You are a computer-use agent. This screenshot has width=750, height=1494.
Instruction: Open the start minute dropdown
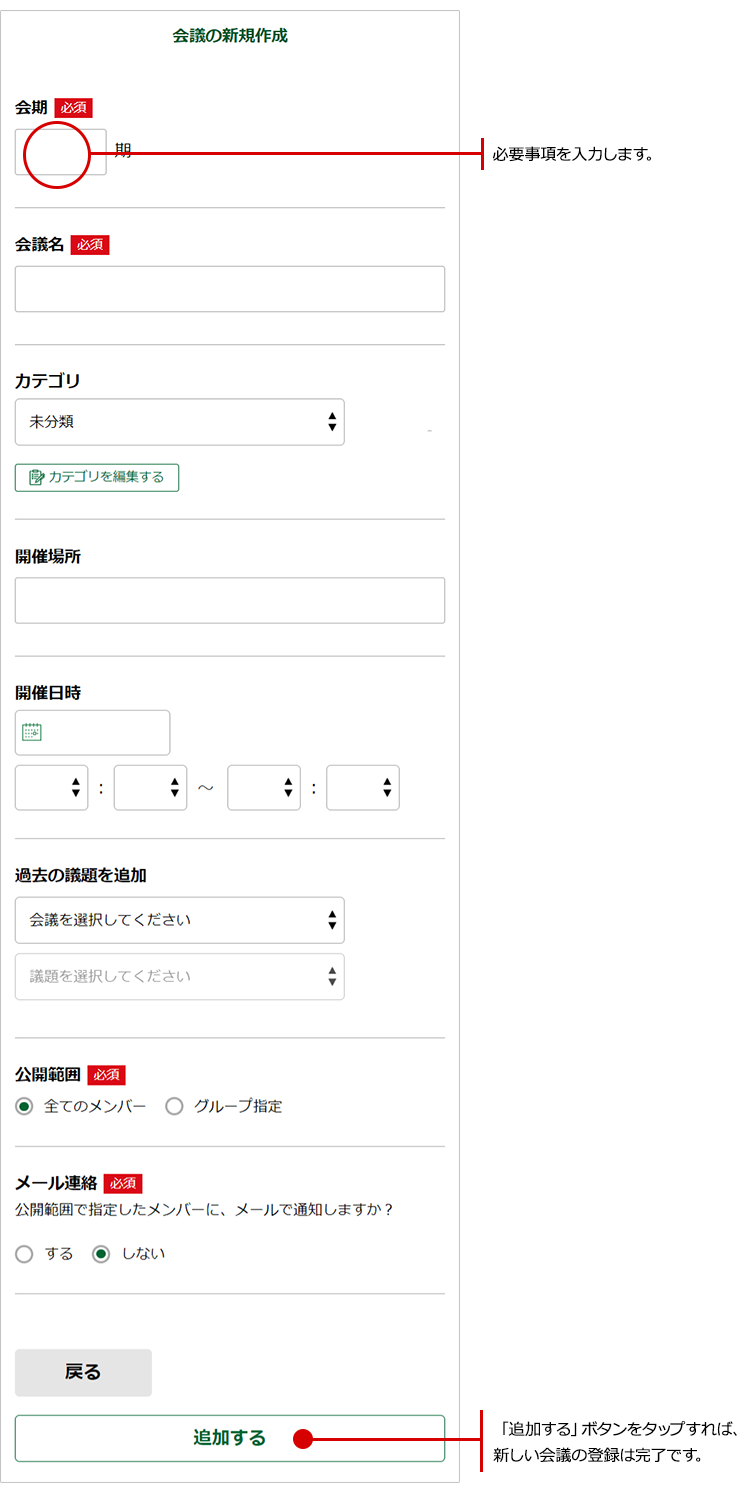(151, 788)
